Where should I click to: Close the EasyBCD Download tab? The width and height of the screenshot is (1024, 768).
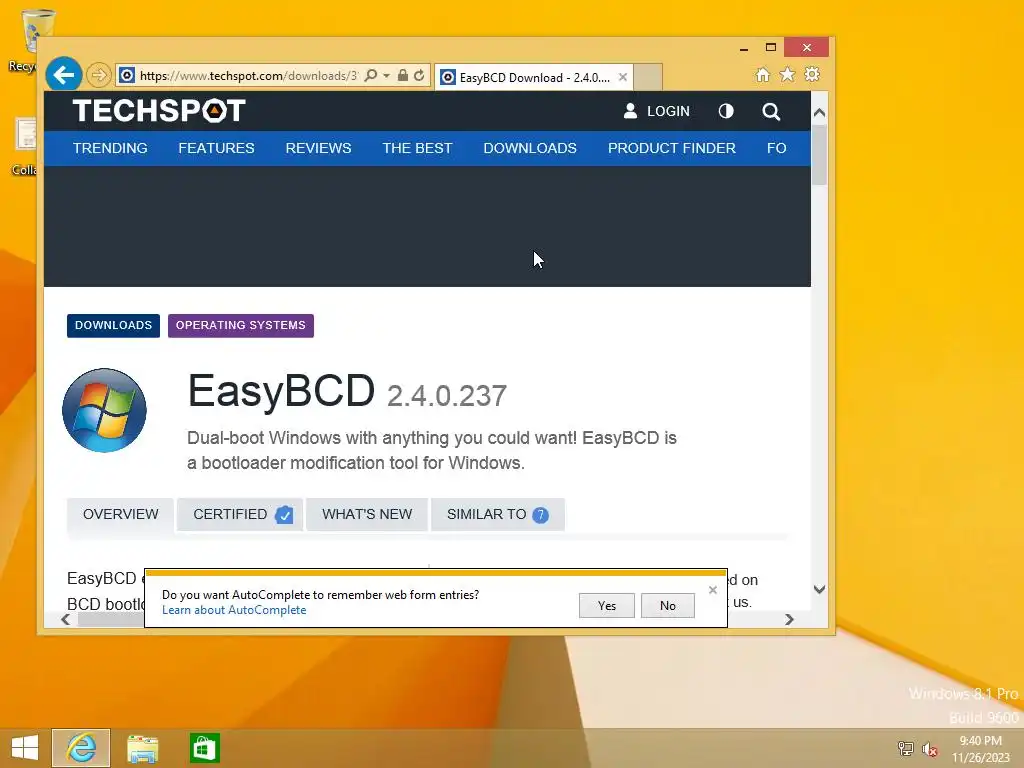623,77
